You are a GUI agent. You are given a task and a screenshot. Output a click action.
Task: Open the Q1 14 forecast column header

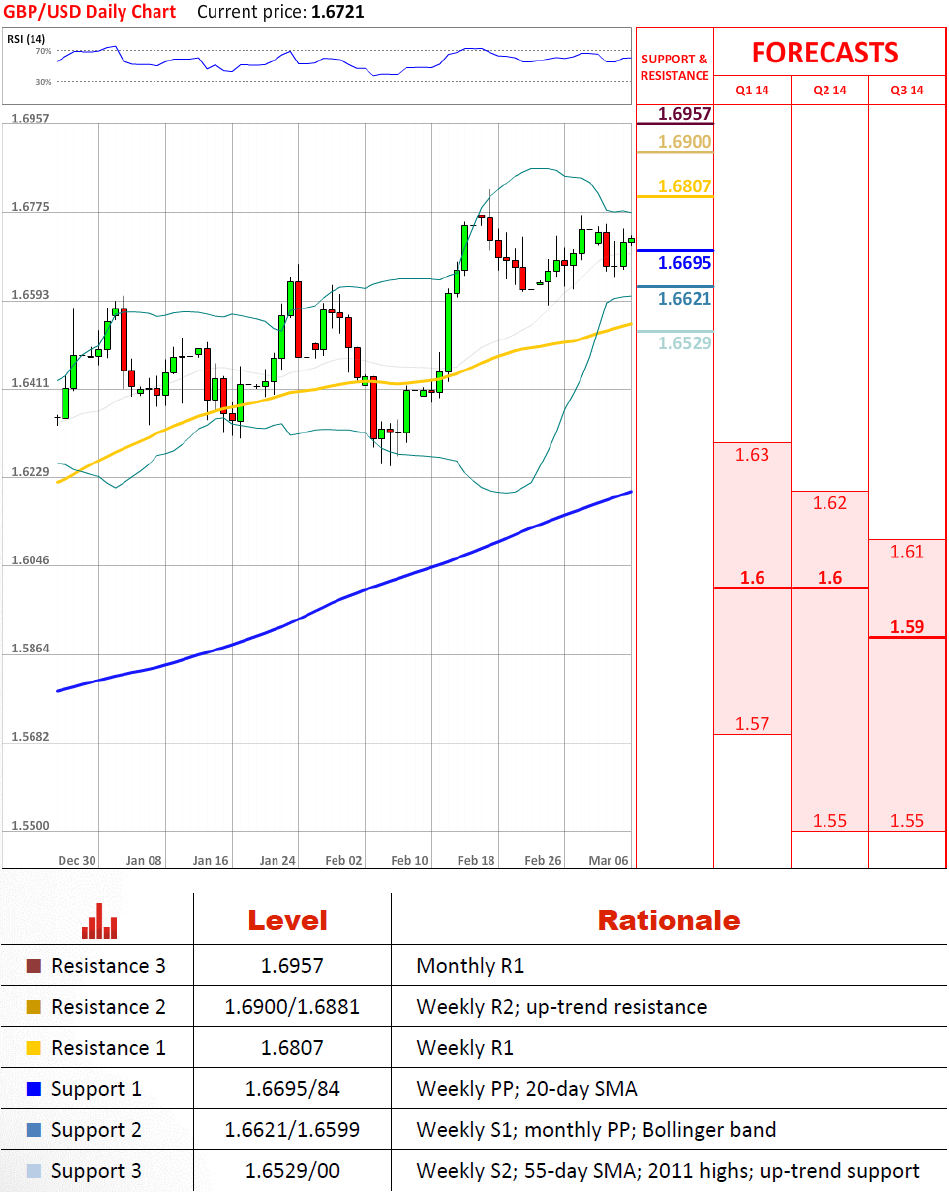click(x=752, y=90)
